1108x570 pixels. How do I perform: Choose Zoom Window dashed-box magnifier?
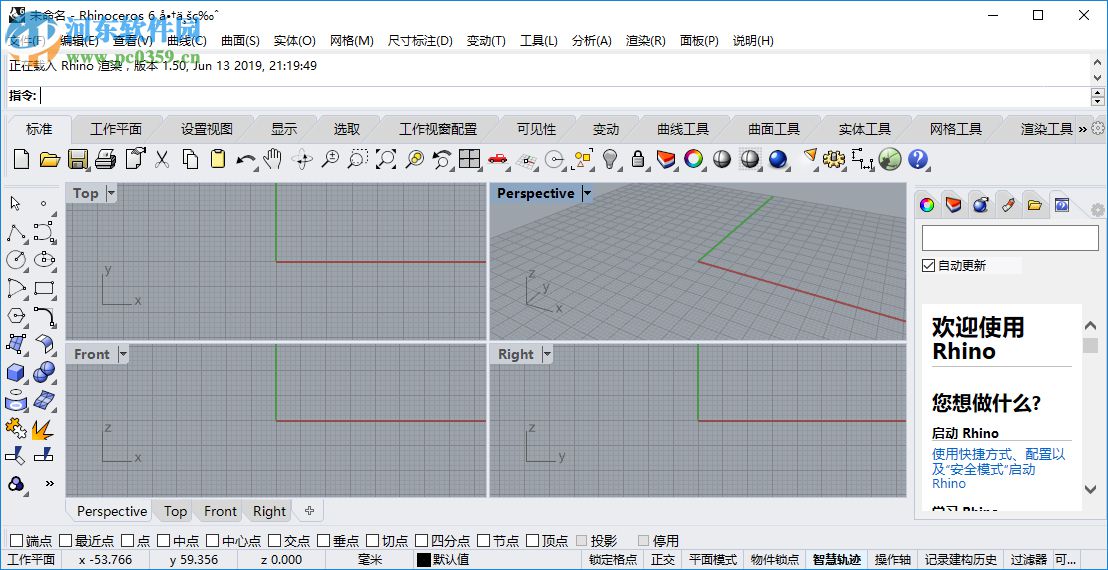358,159
